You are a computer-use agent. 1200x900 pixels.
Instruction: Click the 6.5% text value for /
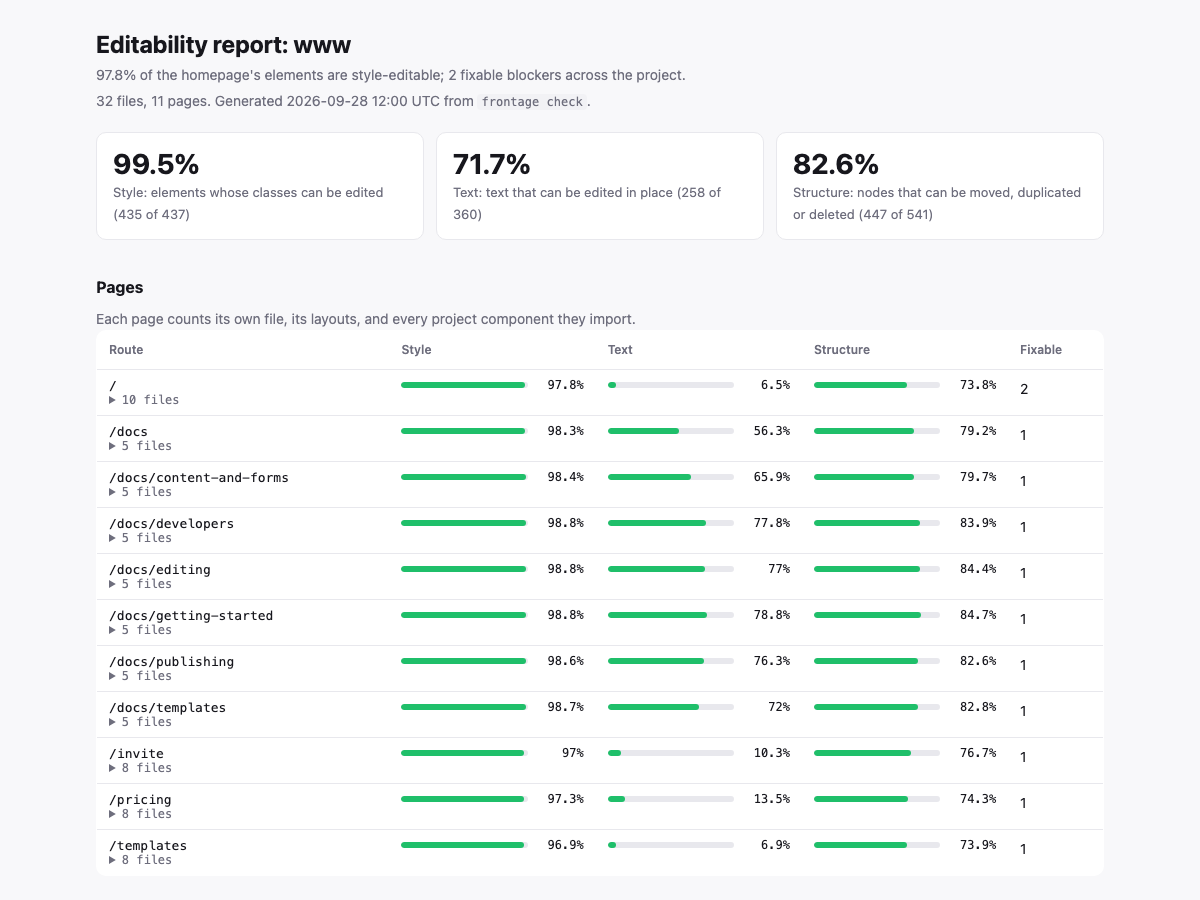click(x=775, y=385)
